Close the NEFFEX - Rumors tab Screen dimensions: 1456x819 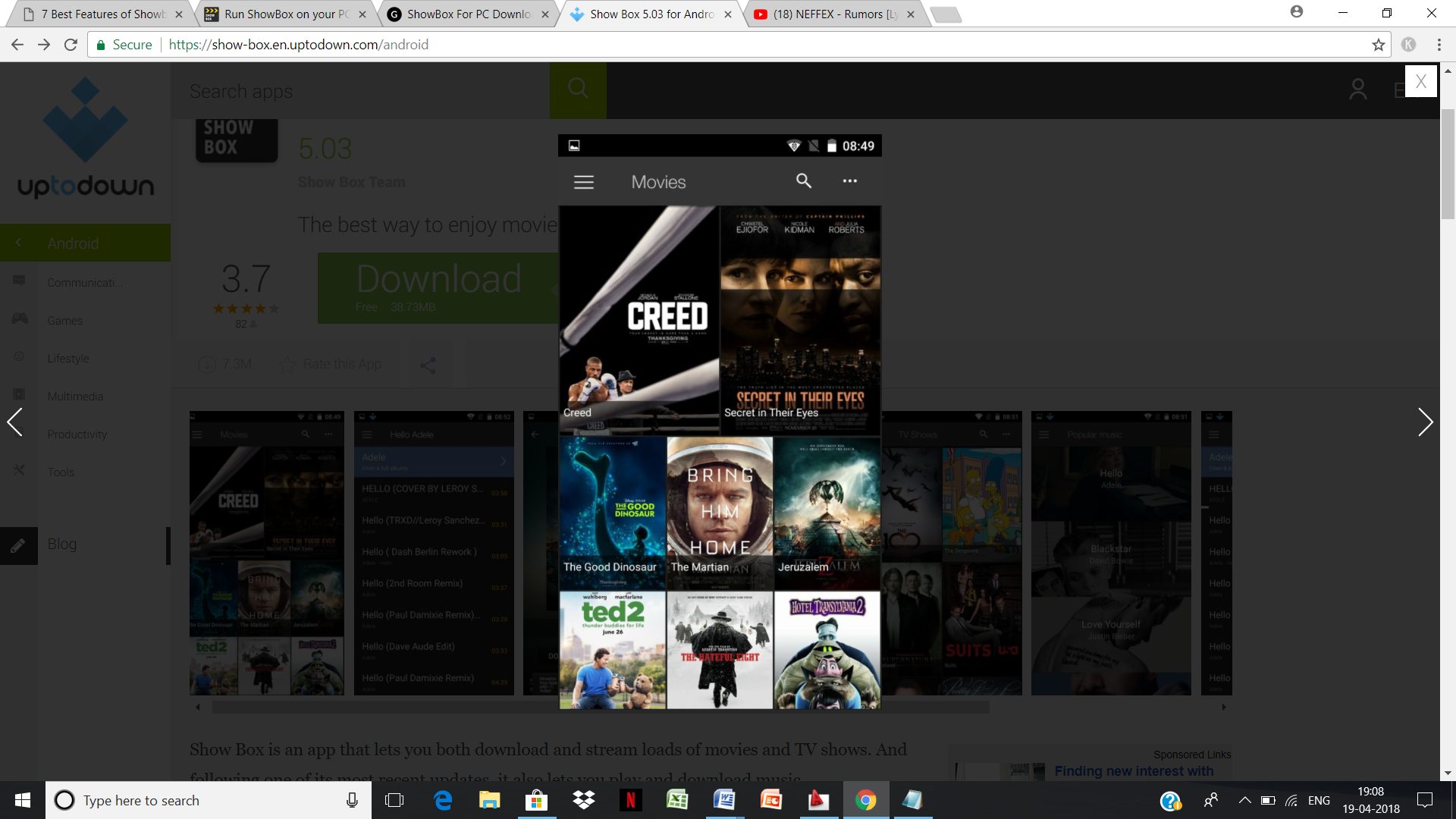point(911,14)
